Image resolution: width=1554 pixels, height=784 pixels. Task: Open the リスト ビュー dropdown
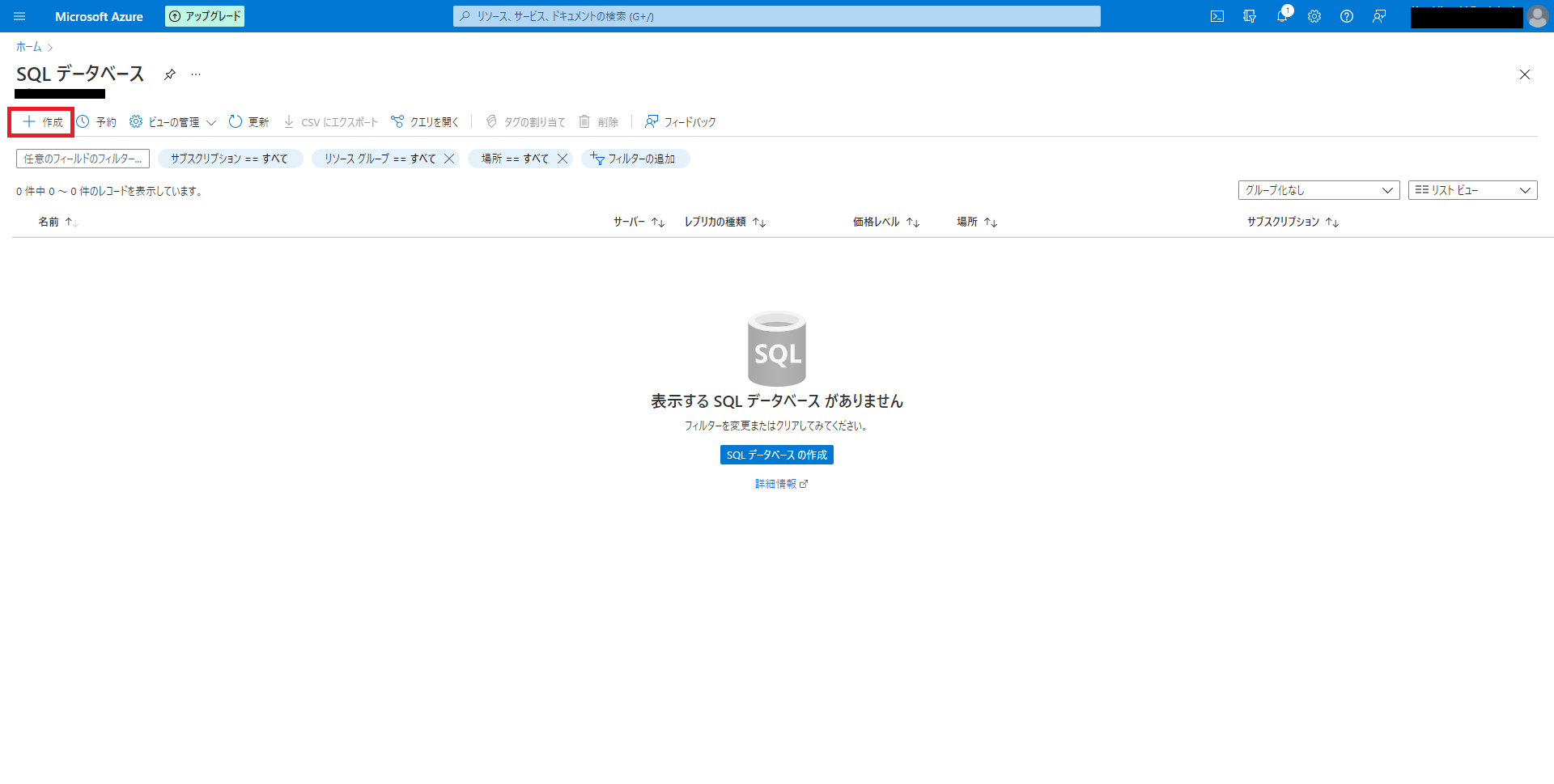(1471, 189)
